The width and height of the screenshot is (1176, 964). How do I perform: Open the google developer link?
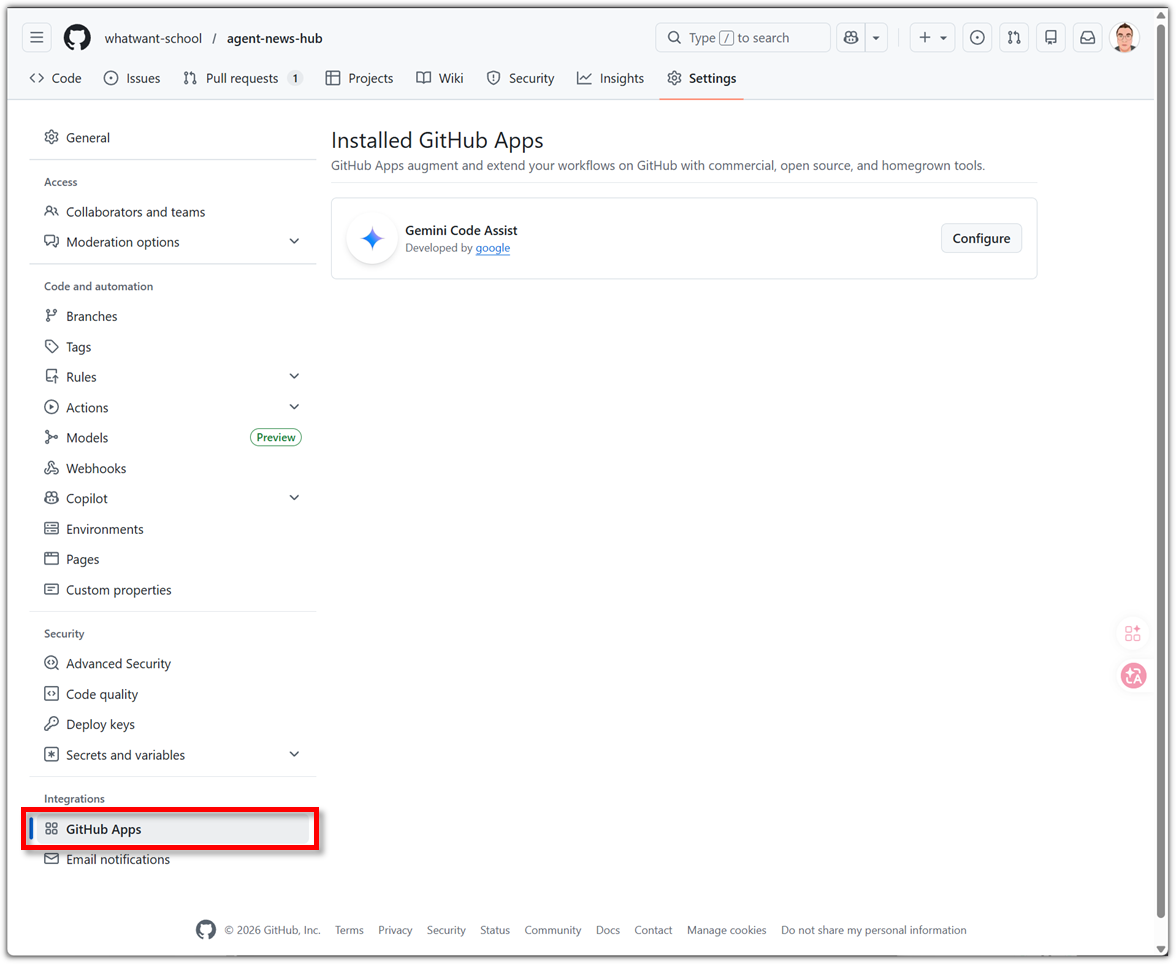click(493, 248)
